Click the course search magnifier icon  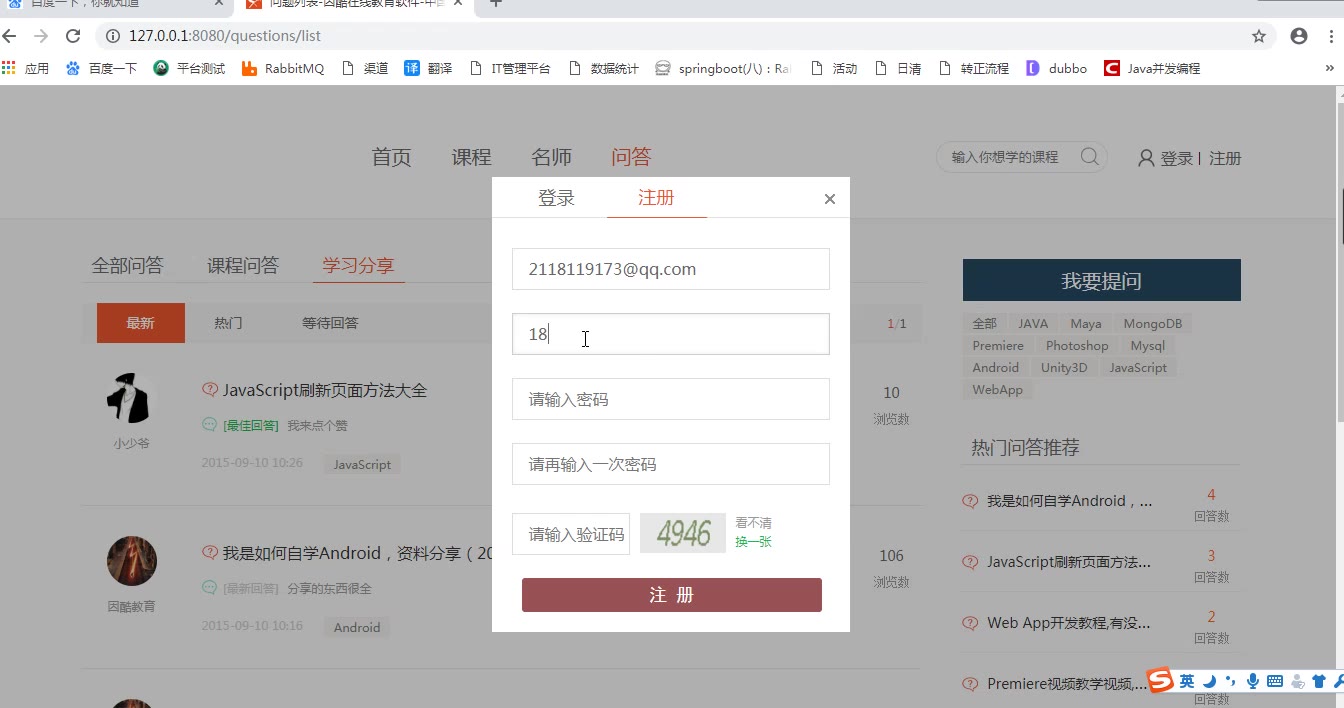(1090, 157)
